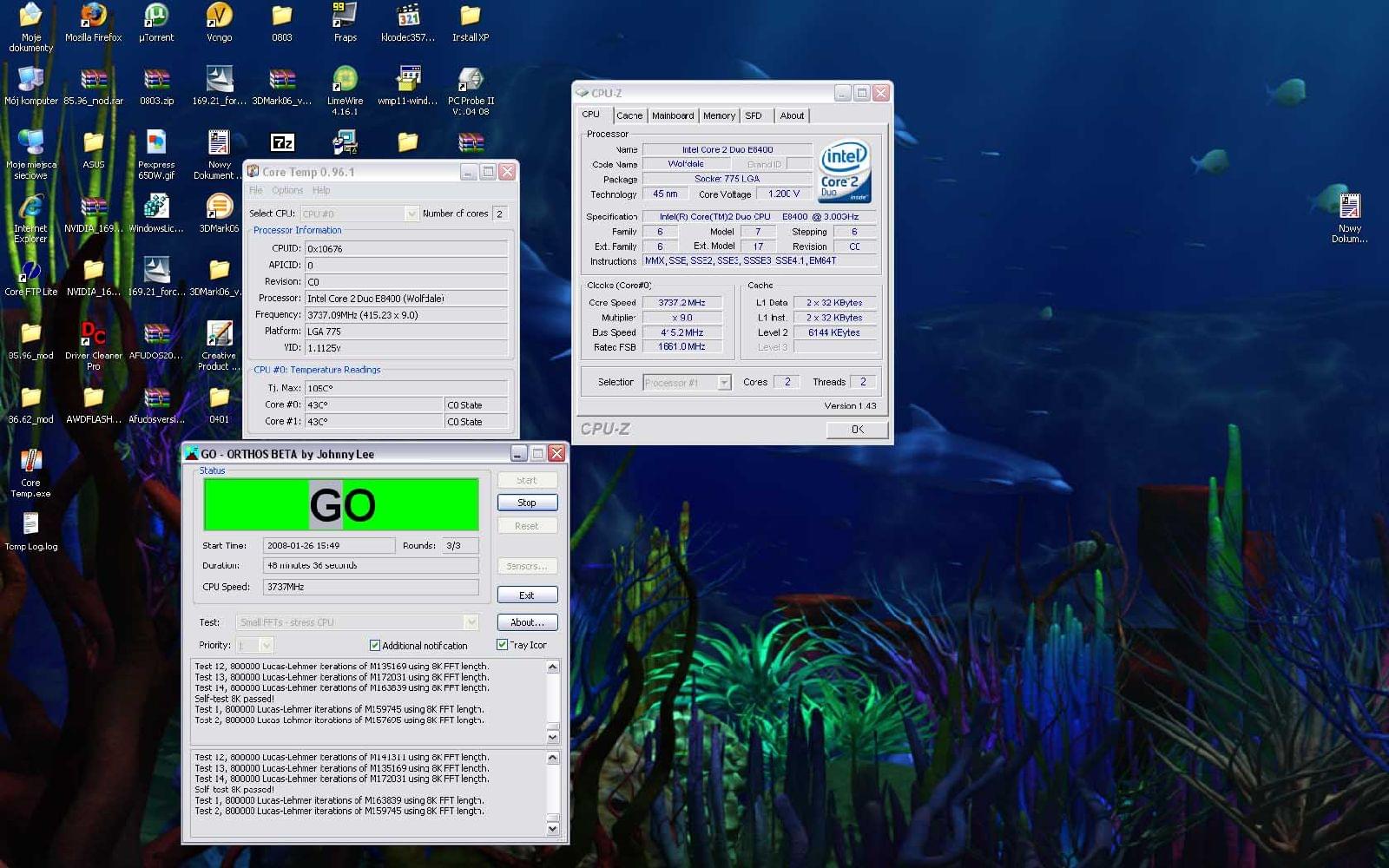Open 0803.zip archive icon

156,87
